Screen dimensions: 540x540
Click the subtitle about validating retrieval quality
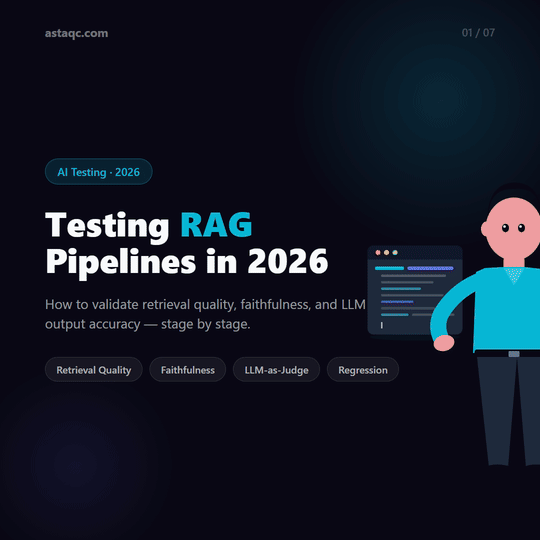point(205,314)
